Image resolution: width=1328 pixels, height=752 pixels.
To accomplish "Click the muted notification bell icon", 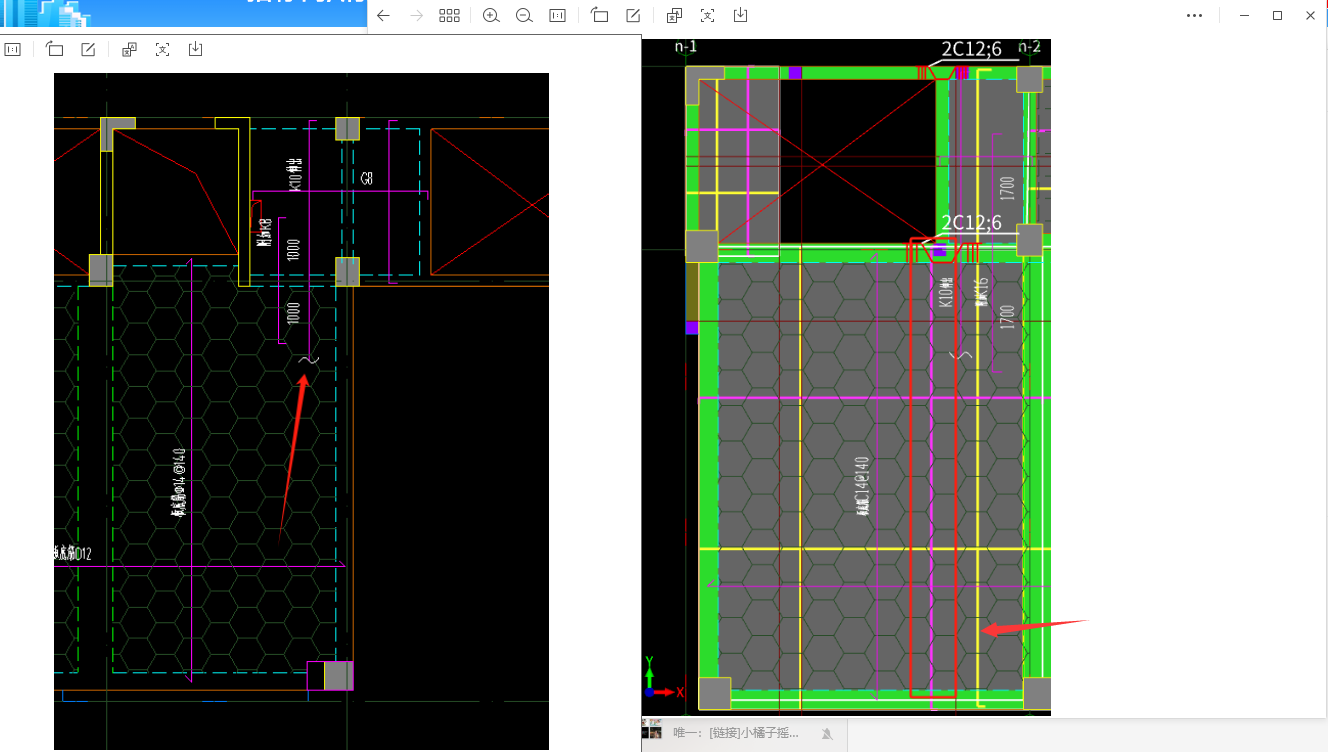I will (x=827, y=734).
